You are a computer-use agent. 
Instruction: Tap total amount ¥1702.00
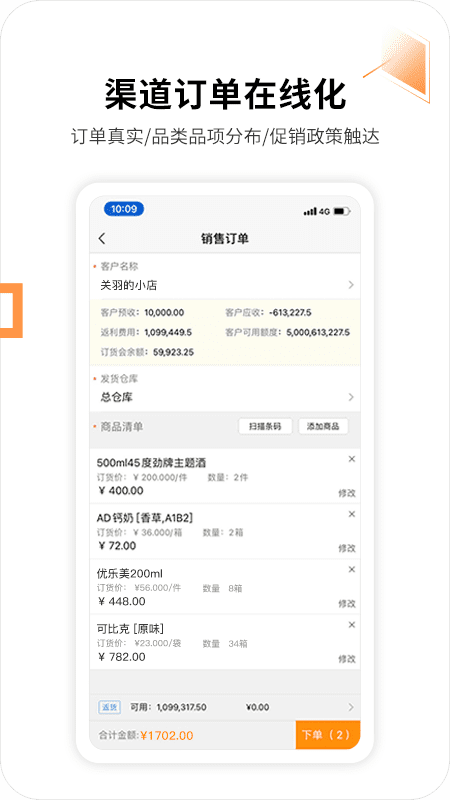(x=167, y=736)
